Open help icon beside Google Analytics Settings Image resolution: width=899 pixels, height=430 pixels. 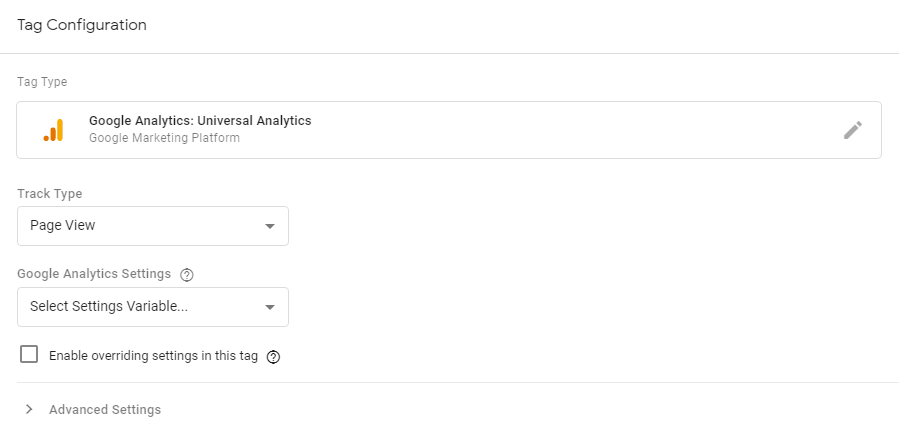186,274
